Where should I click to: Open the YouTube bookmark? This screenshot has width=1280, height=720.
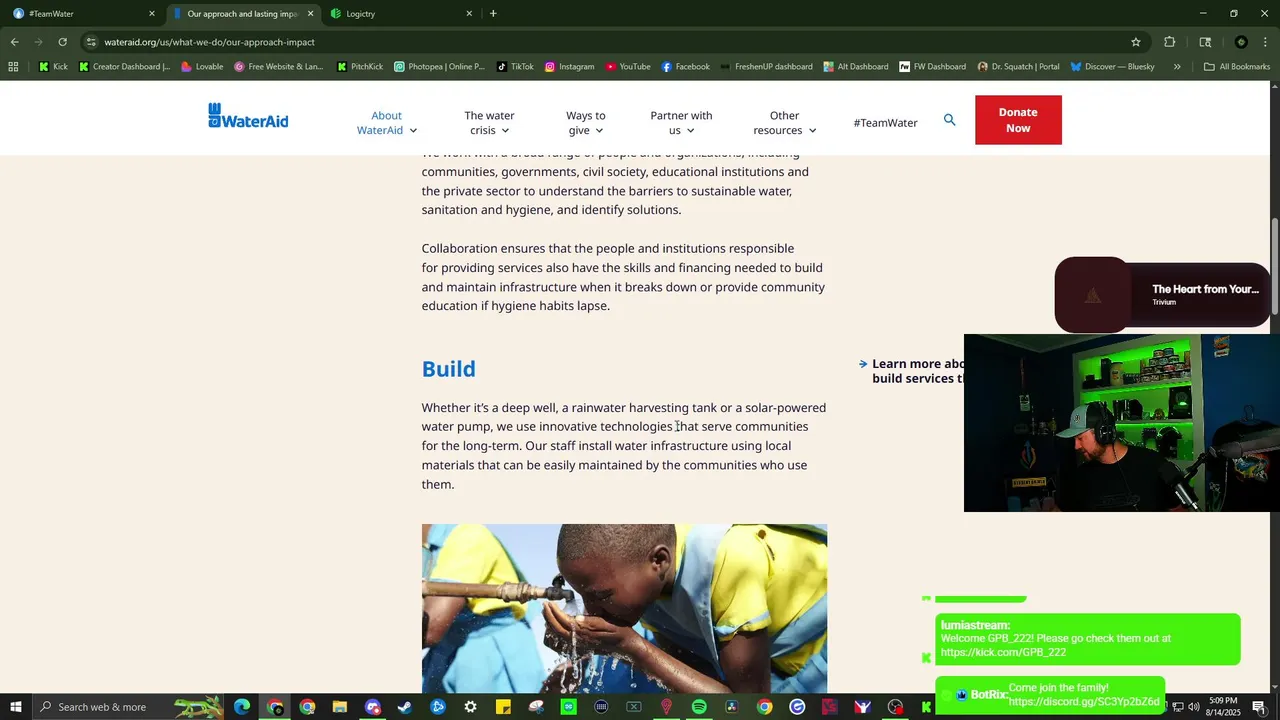coord(627,67)
